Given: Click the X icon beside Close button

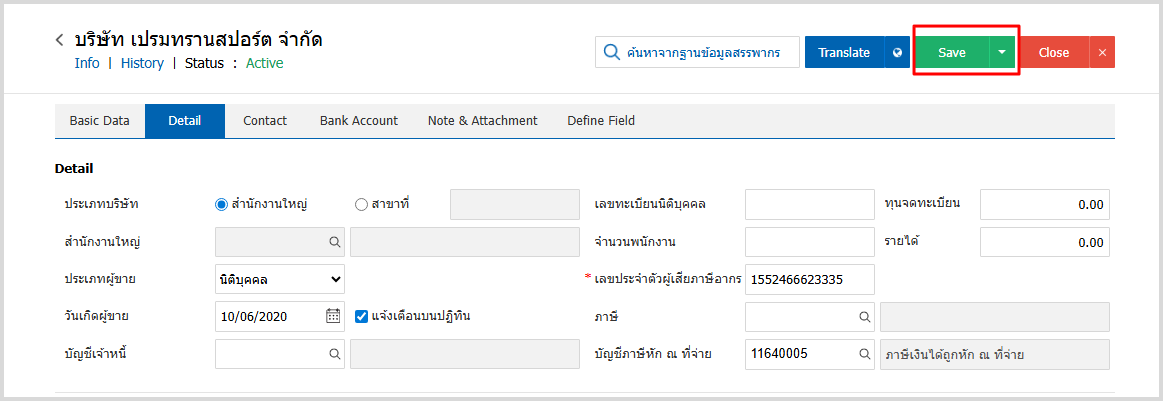Looking at the screenshot, I should click(x=1102, y=53).
